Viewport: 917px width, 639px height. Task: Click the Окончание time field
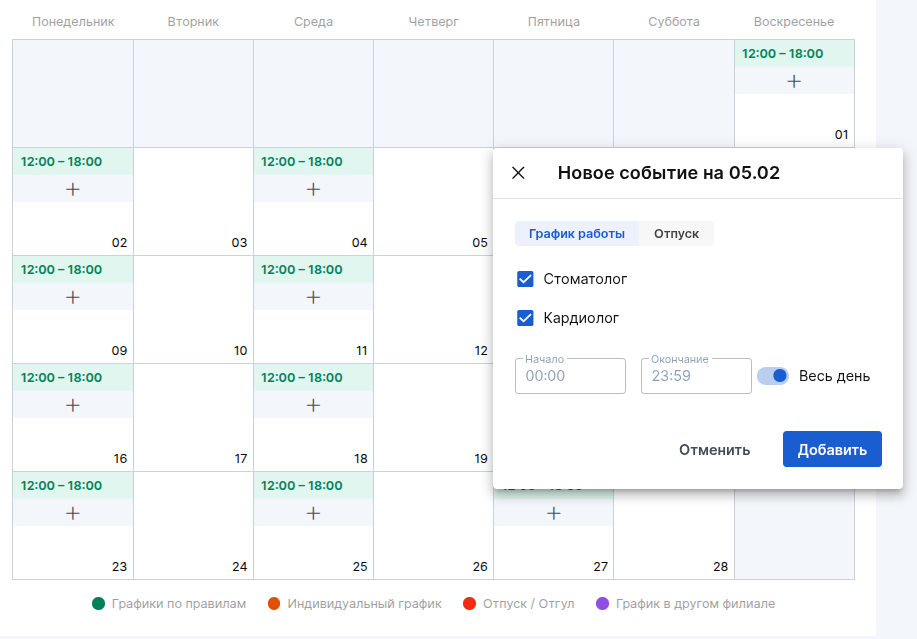click(x=695, y=377)
